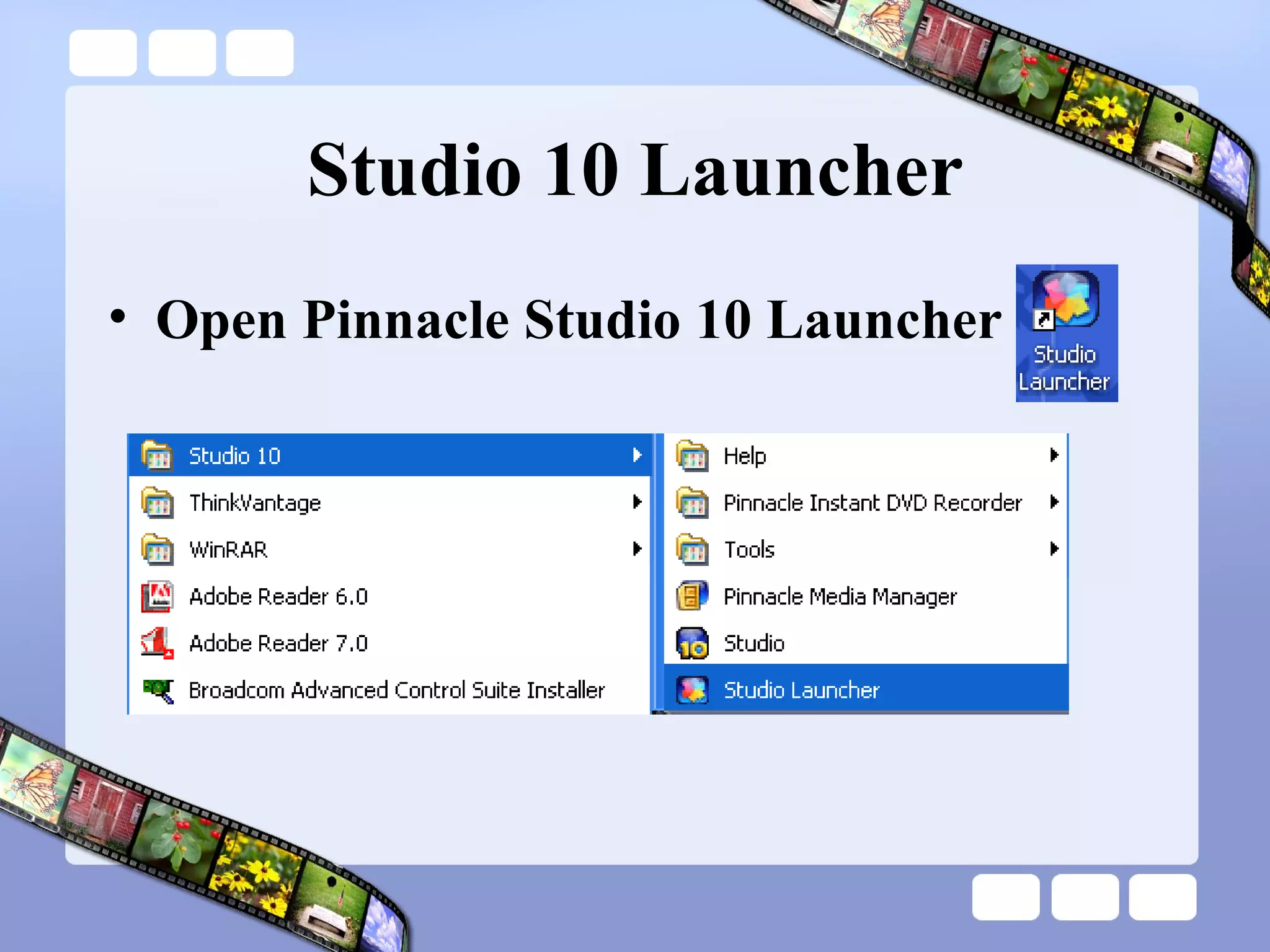Expand the ThinkVantage submenu arrow
Screen dimensions: 1270x952
click(x=637, y=502)
